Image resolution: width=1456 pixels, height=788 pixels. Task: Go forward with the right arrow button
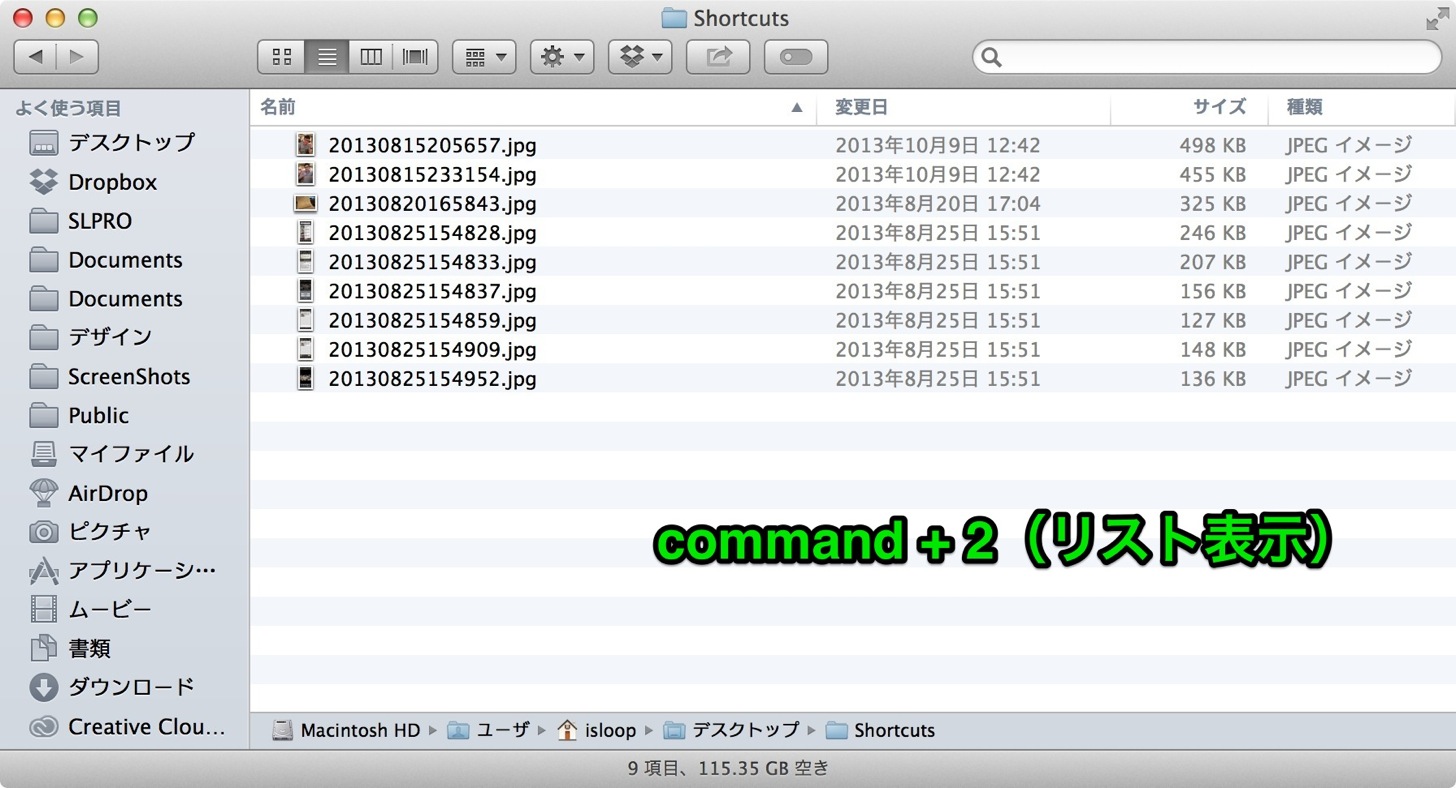click(x=78, y=57)
